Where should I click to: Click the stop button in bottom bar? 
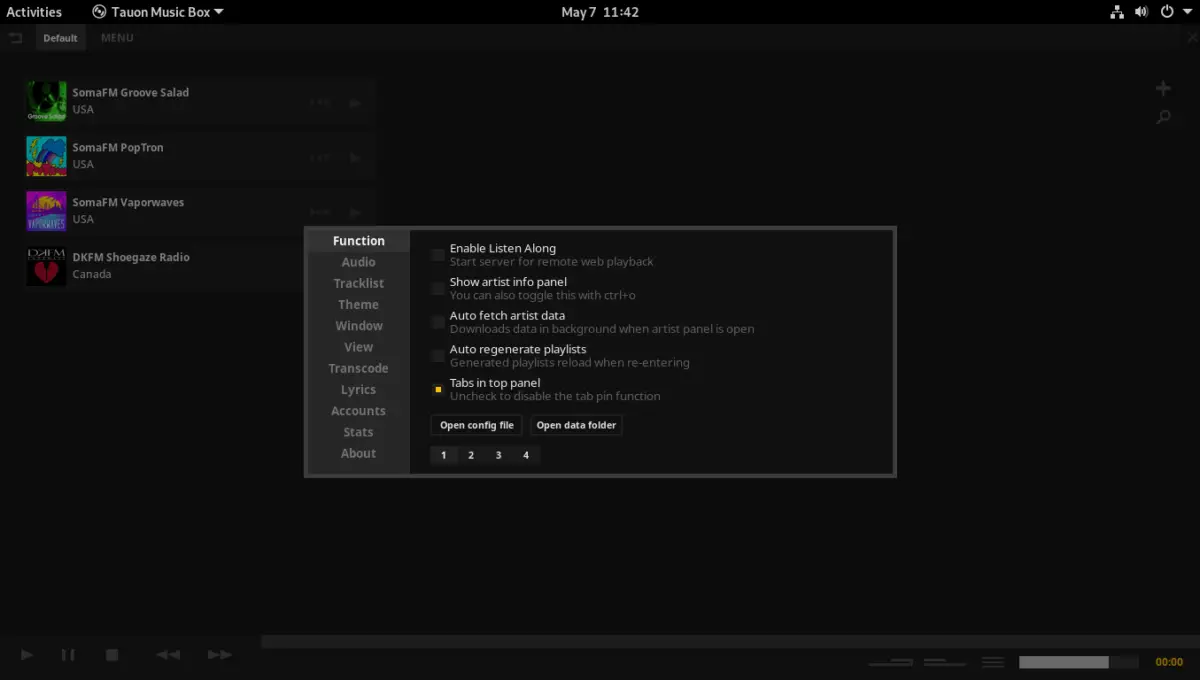pyautogui.click(x=112, y=655)
